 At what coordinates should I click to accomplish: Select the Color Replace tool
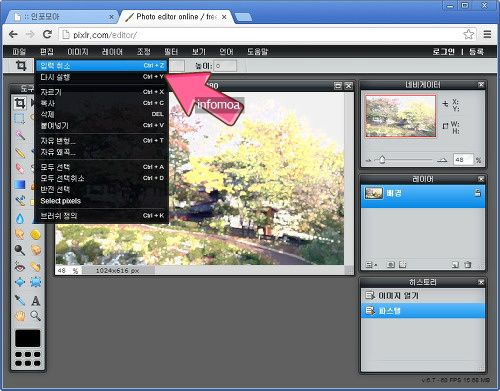pyautogui.click(x=20, y=200)
